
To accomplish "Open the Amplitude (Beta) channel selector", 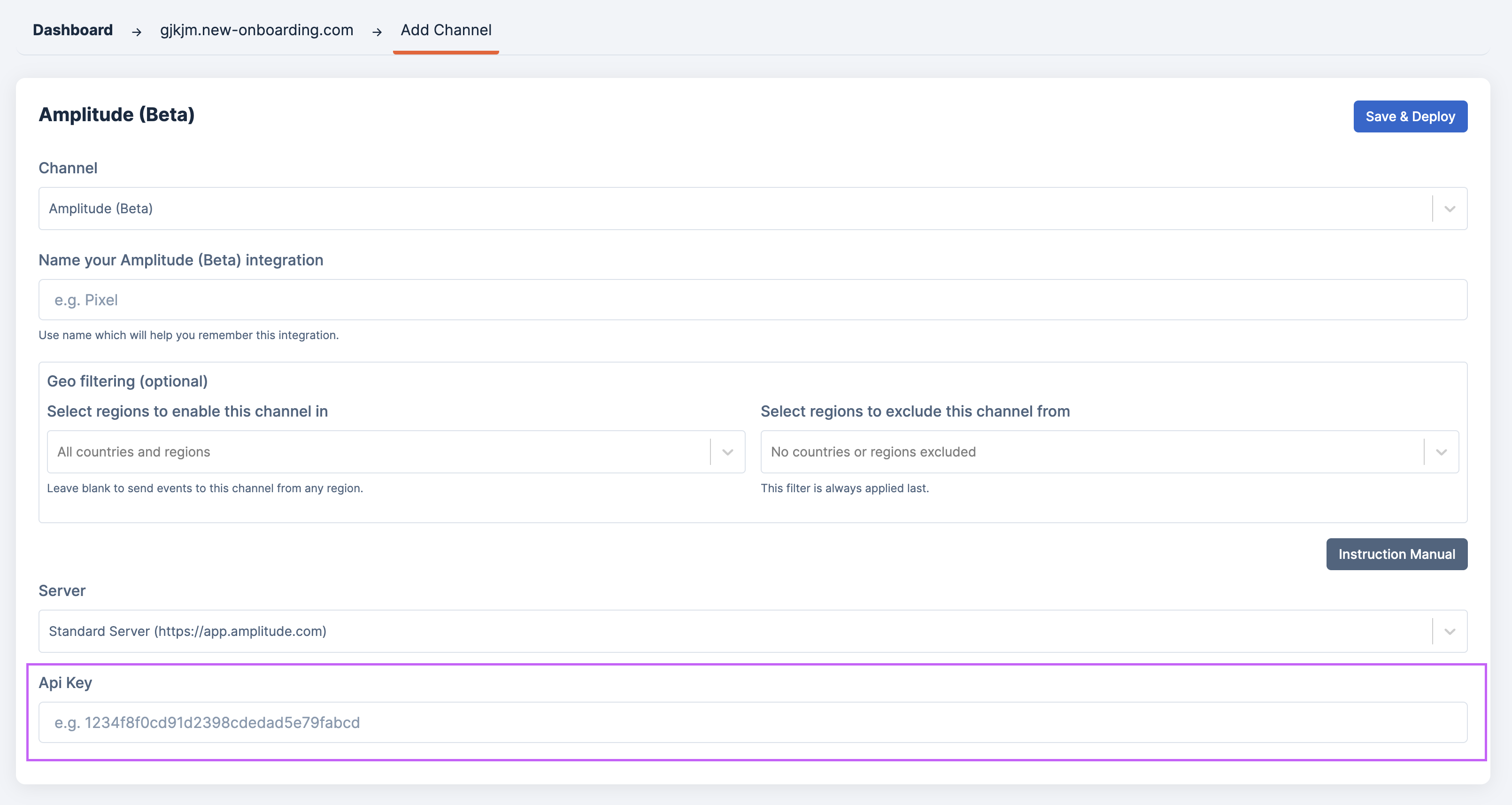I will click(733, 209).
